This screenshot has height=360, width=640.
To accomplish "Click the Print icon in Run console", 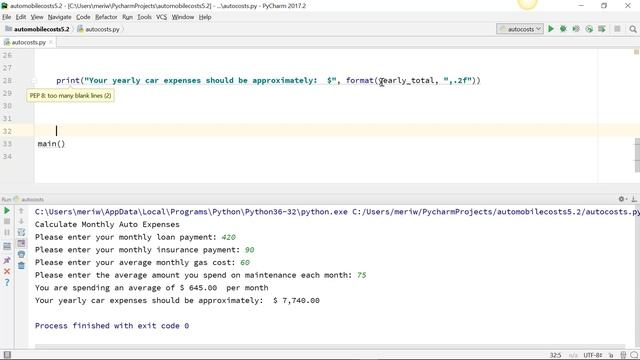I will click(x=21, y=254).
